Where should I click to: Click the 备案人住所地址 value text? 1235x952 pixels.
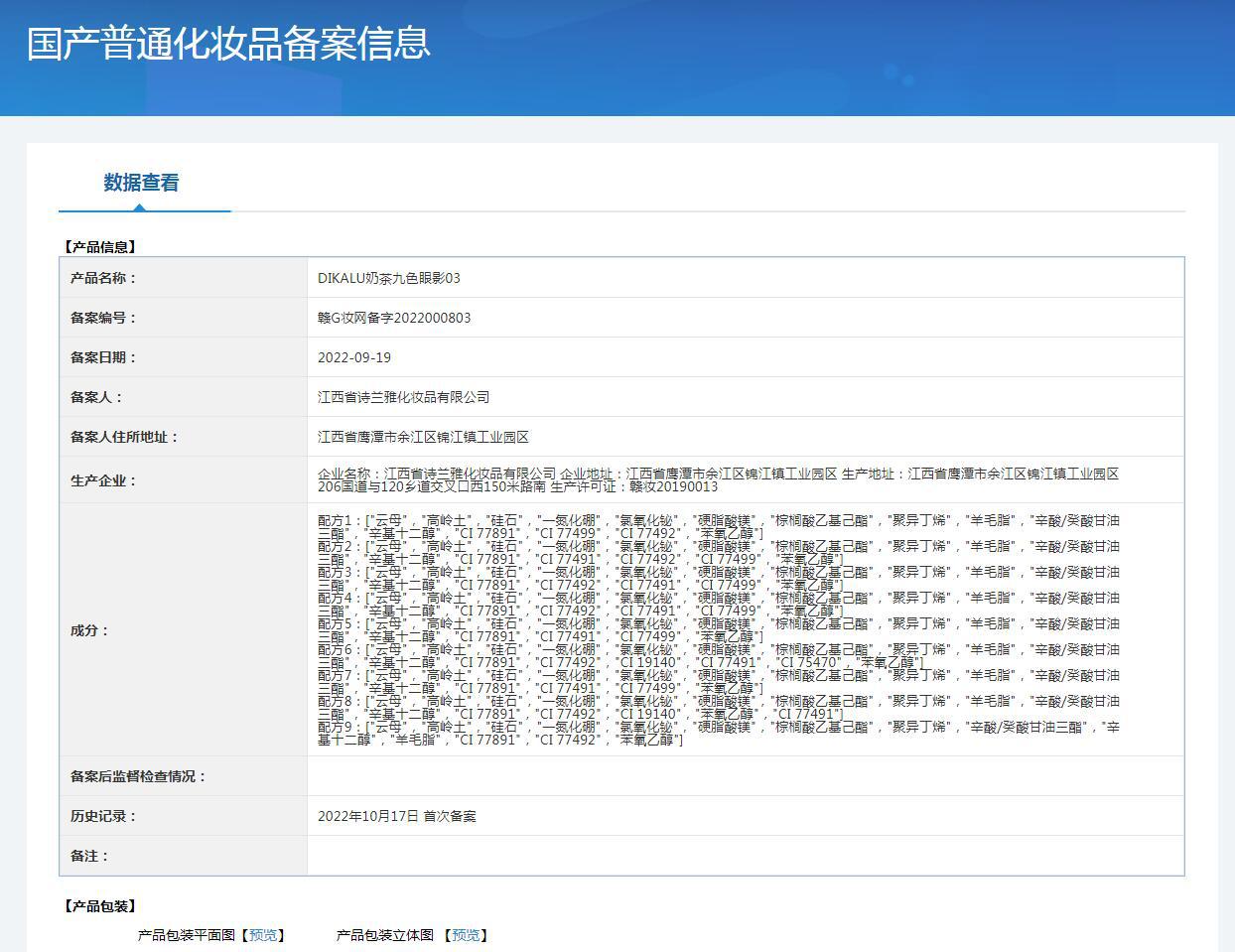point(423,437)
